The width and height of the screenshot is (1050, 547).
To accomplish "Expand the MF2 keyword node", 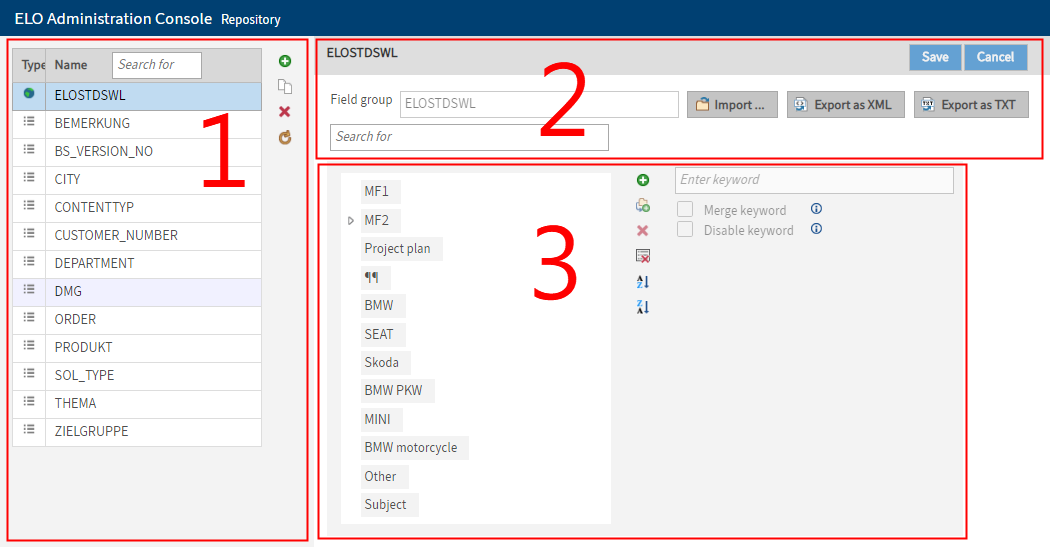I will (351, 220).
